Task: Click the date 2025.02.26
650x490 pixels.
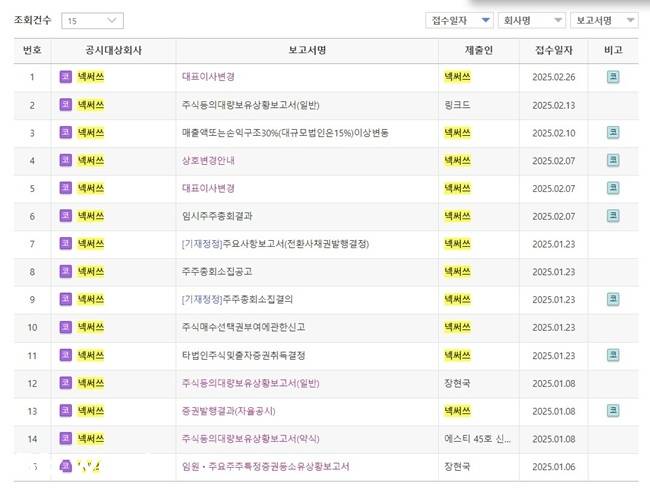Action: 554,77
